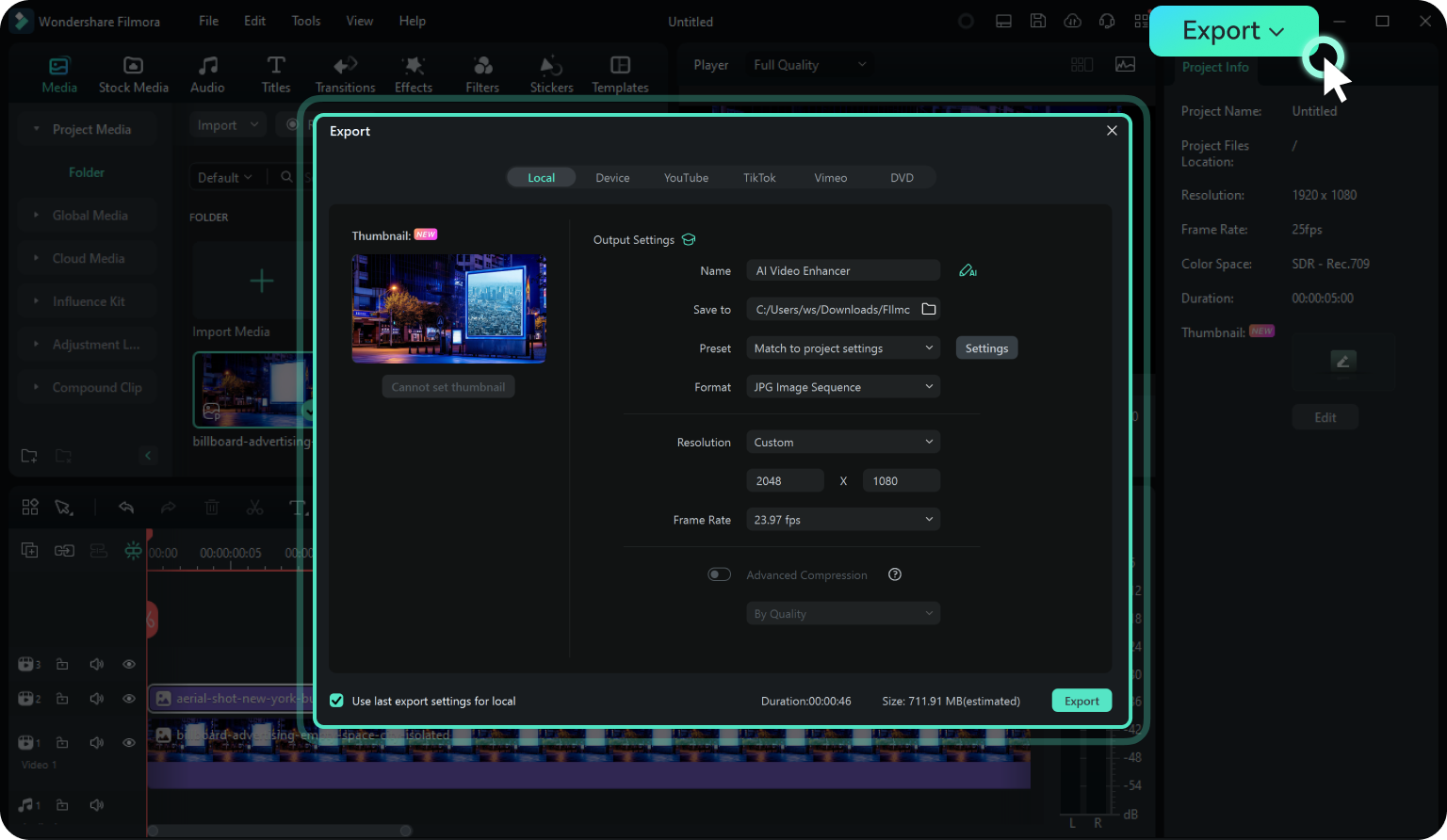
Task: Click the width field showing 2048
Action: [x=785, y=480]
